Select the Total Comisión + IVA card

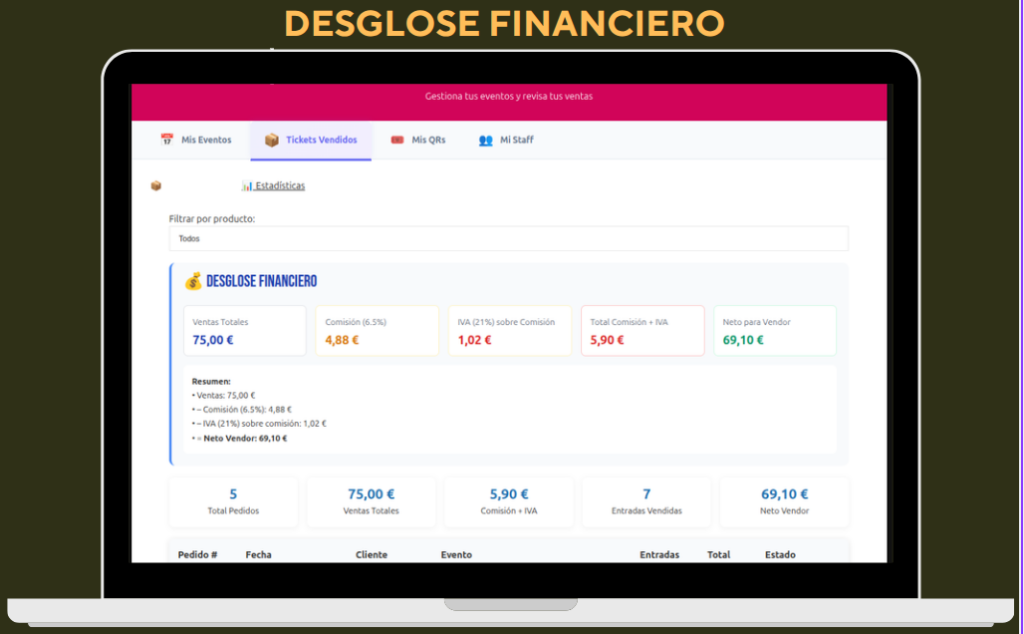point(642,331)
